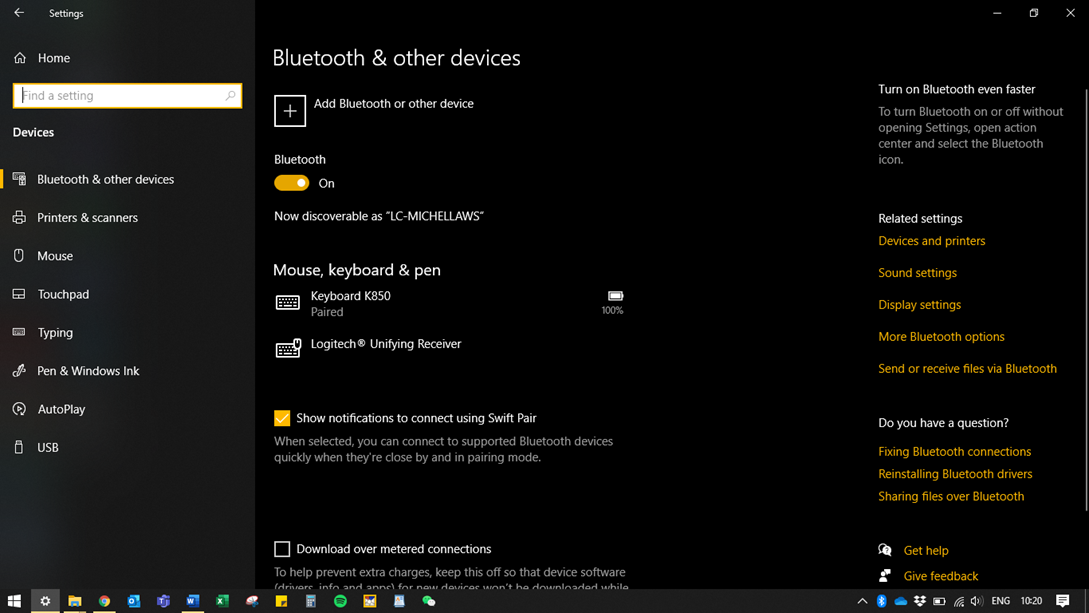Screen dimensions: 1089x613
Task: Click the Give feedback person icon
Action: 885,576
